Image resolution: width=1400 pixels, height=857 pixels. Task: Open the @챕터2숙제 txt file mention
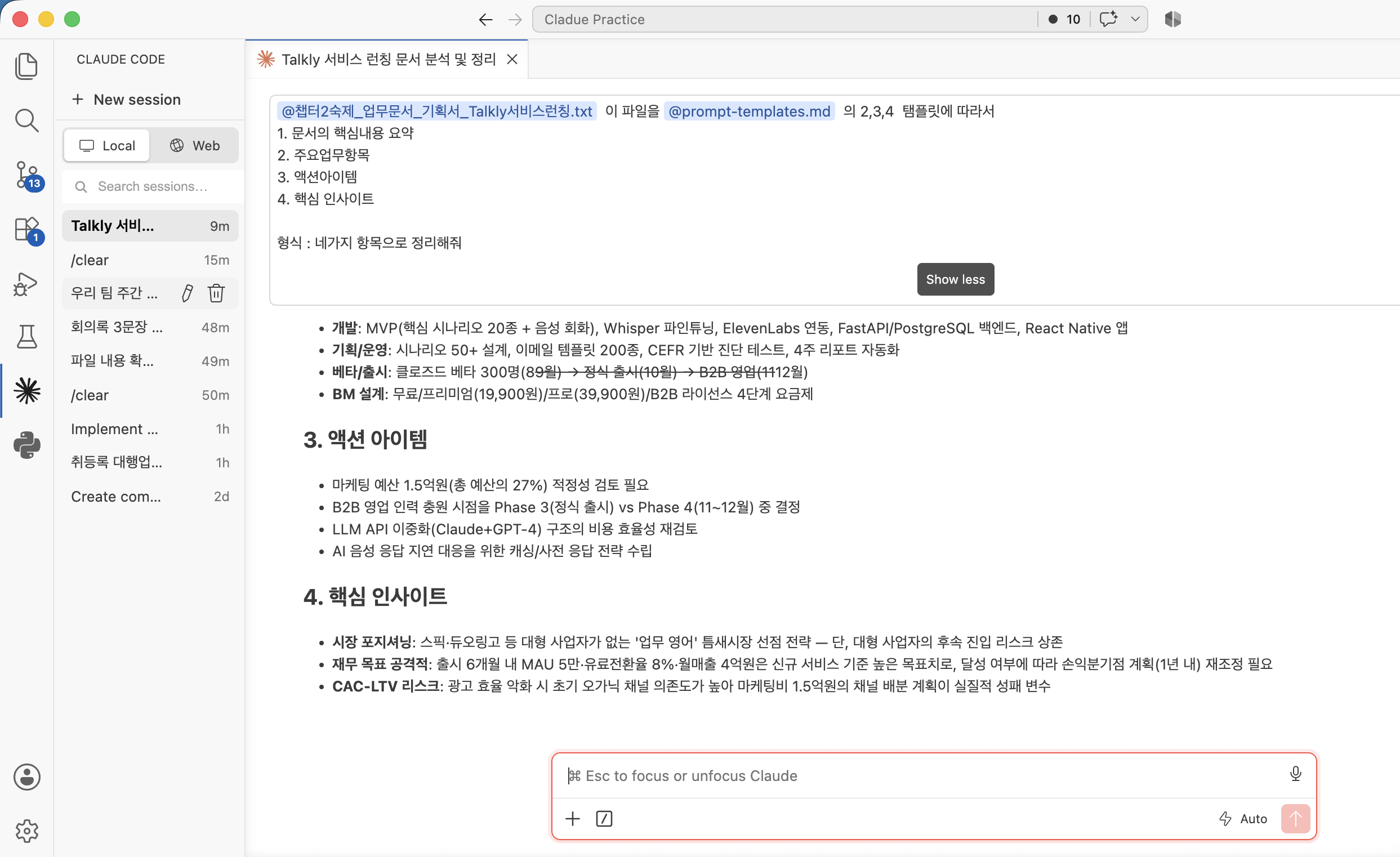pos(436,111)
